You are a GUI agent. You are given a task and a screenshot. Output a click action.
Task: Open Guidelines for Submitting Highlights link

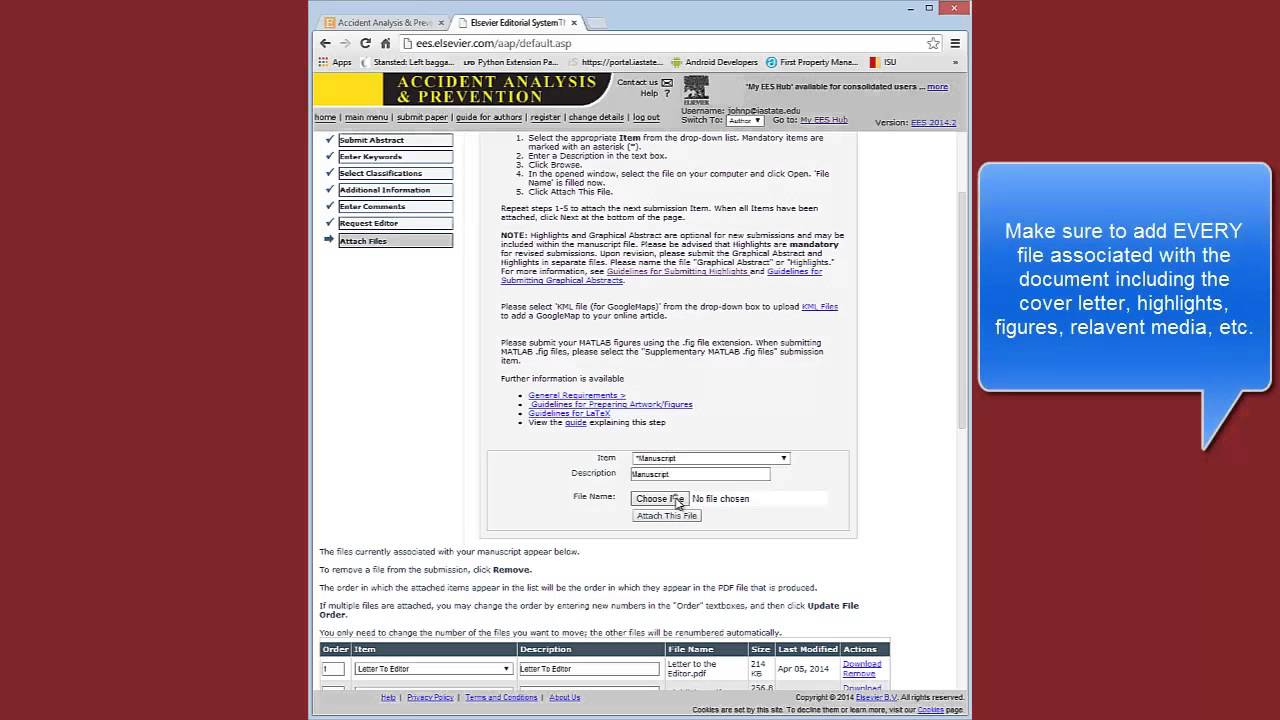677,271
